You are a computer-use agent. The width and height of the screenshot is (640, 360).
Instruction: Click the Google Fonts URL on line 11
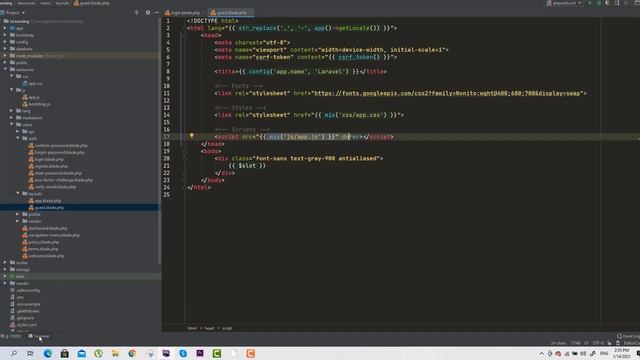coord(448,93)
